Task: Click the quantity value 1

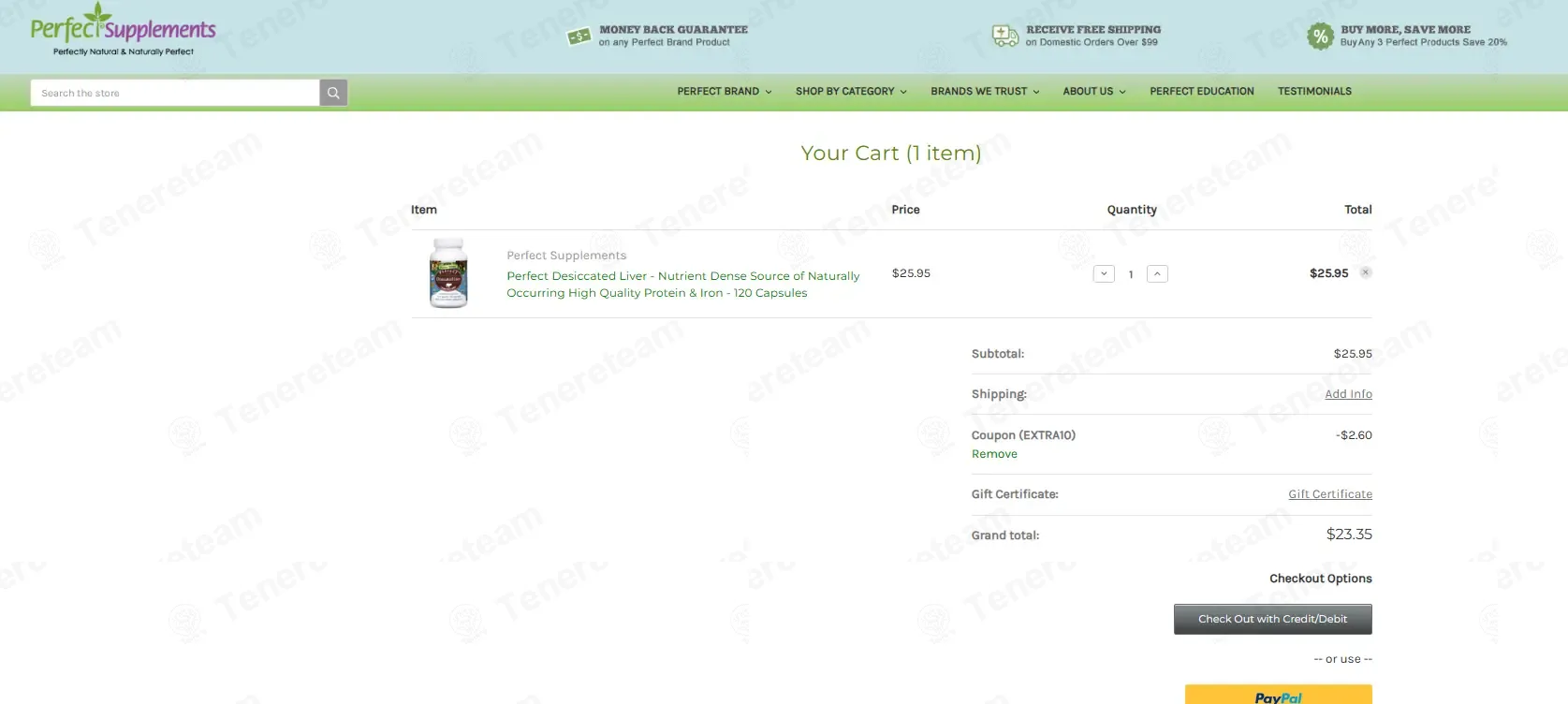Action: pyautogui.click(x=1131, y=274)
